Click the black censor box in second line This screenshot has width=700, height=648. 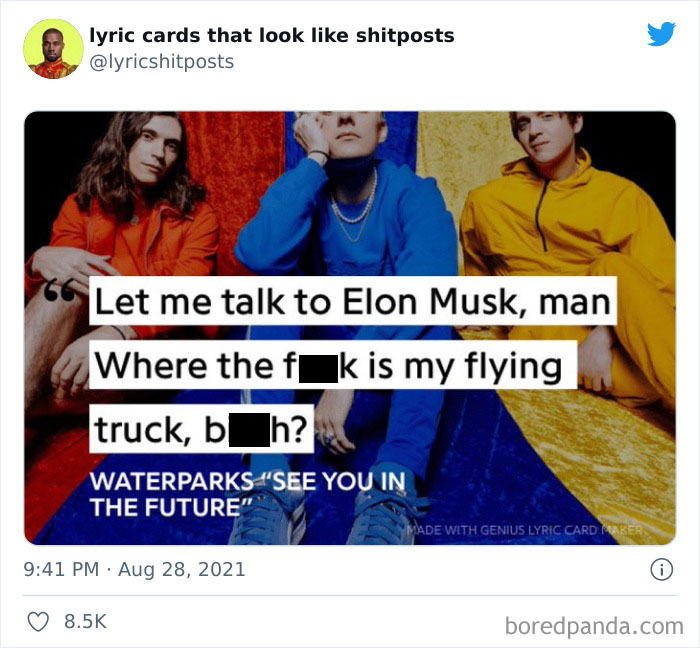(x=318, y=369)
